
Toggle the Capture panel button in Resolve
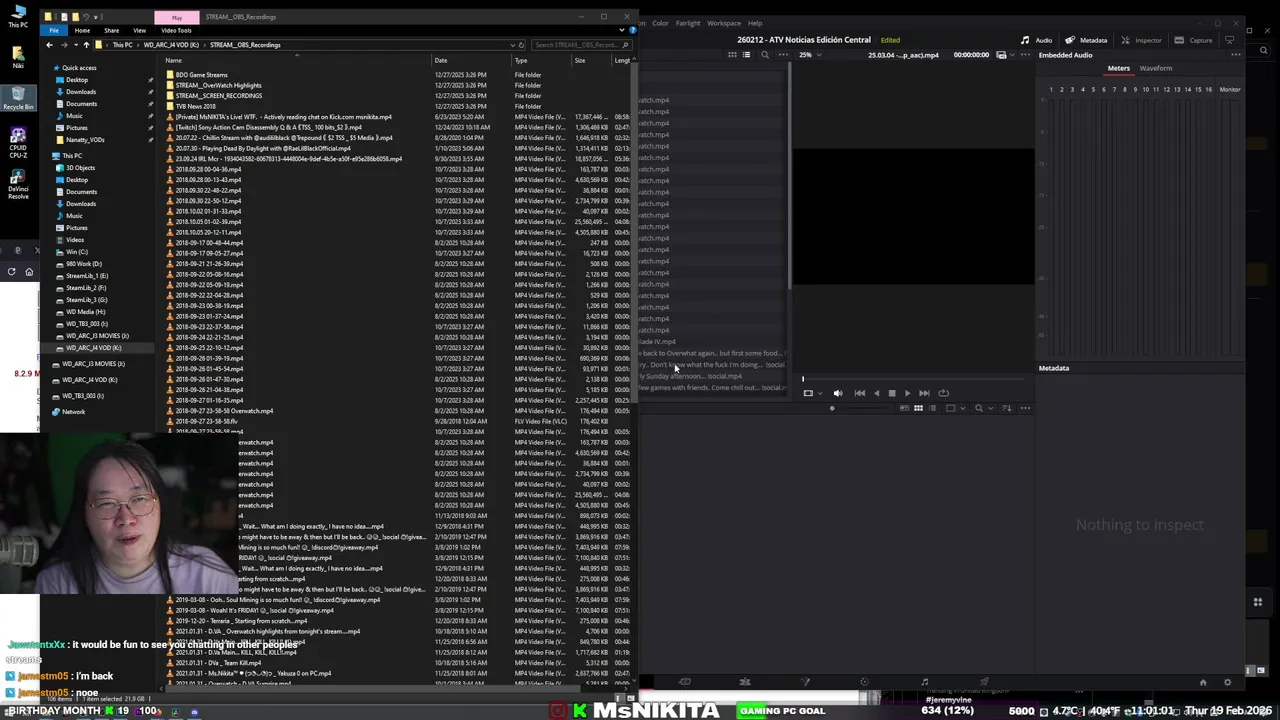1193,40
